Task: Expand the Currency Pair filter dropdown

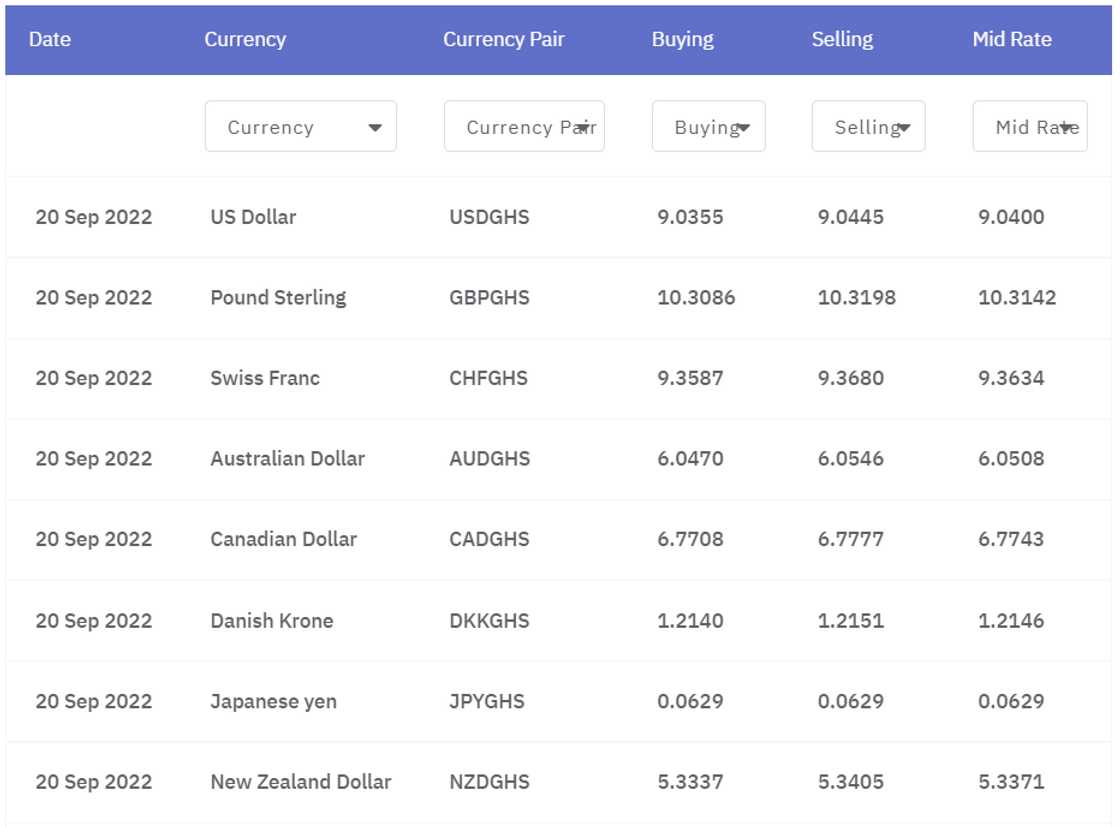Action: click(x=524, y=126)
